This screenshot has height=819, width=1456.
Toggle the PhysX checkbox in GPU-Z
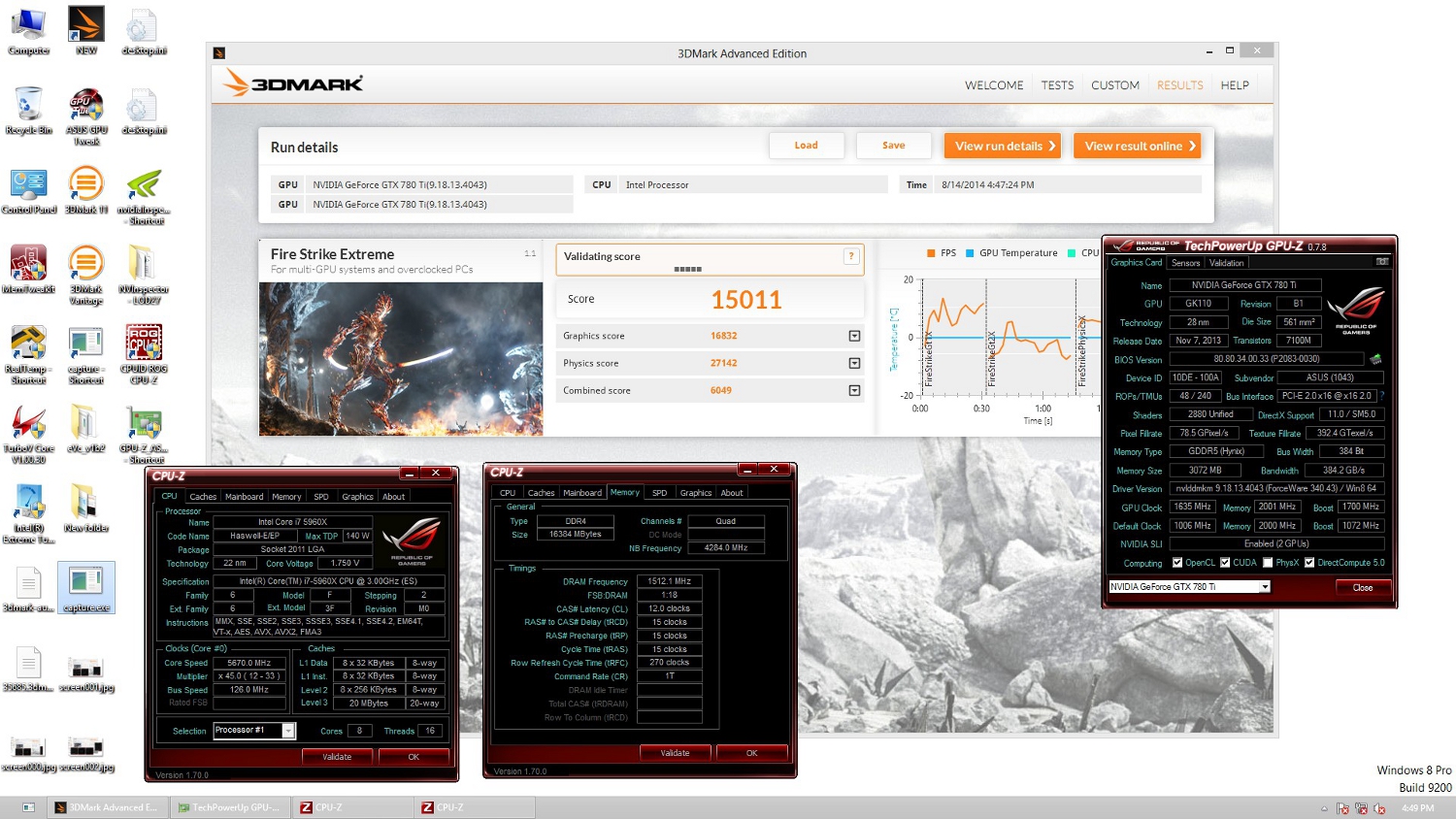[1268, 563]
